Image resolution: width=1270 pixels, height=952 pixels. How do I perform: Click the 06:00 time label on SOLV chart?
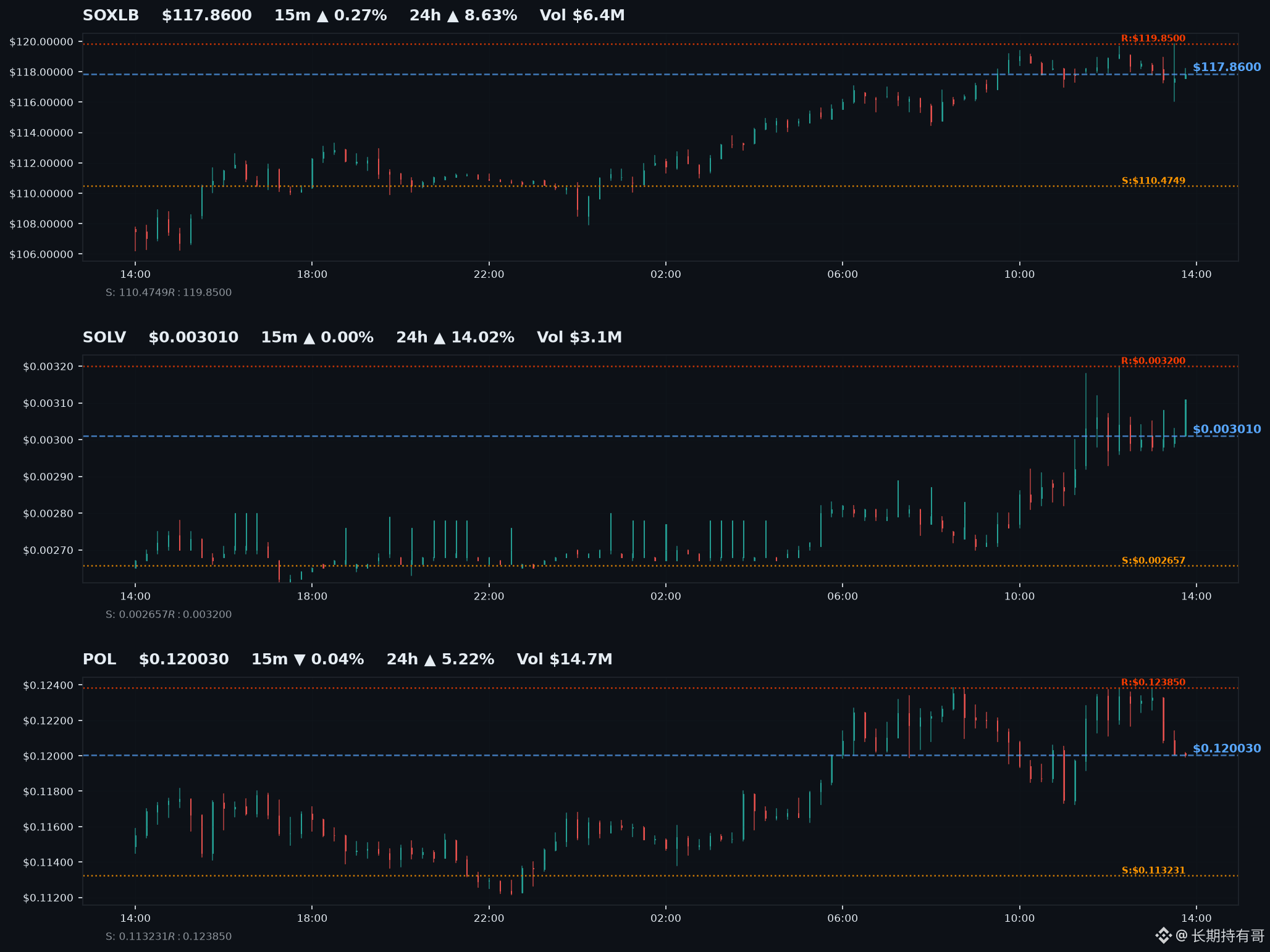pyautogui.click(x=843, y=596)
